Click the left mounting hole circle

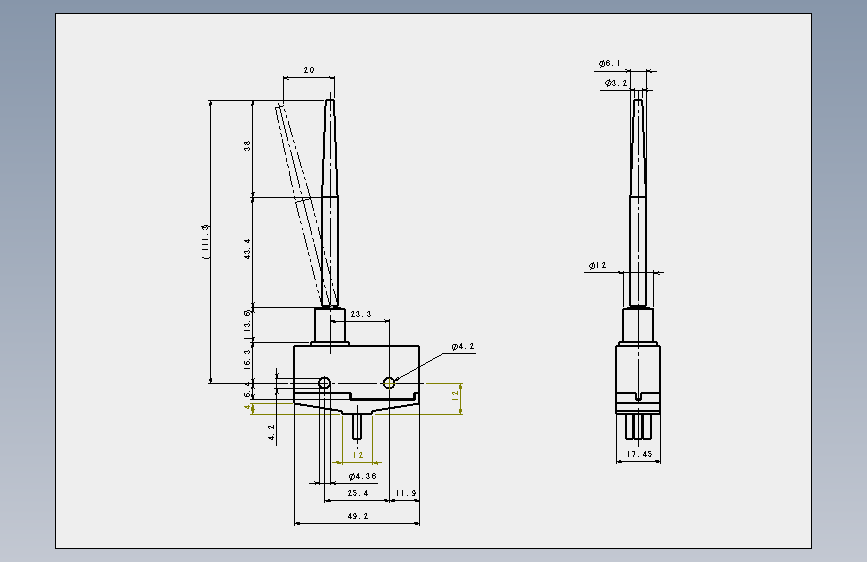(x=325, y=383)
